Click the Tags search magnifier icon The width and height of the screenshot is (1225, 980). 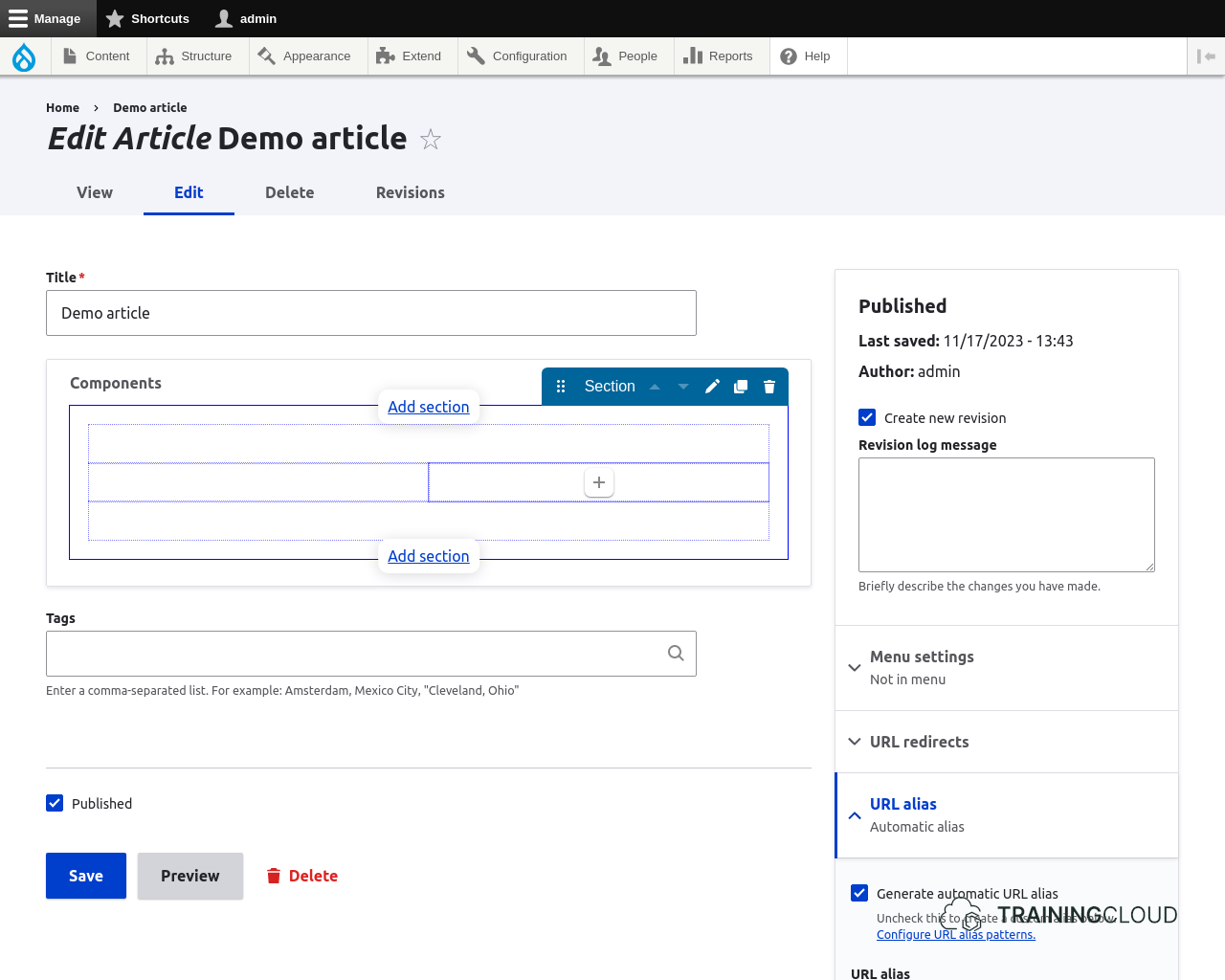pos(676,653)
